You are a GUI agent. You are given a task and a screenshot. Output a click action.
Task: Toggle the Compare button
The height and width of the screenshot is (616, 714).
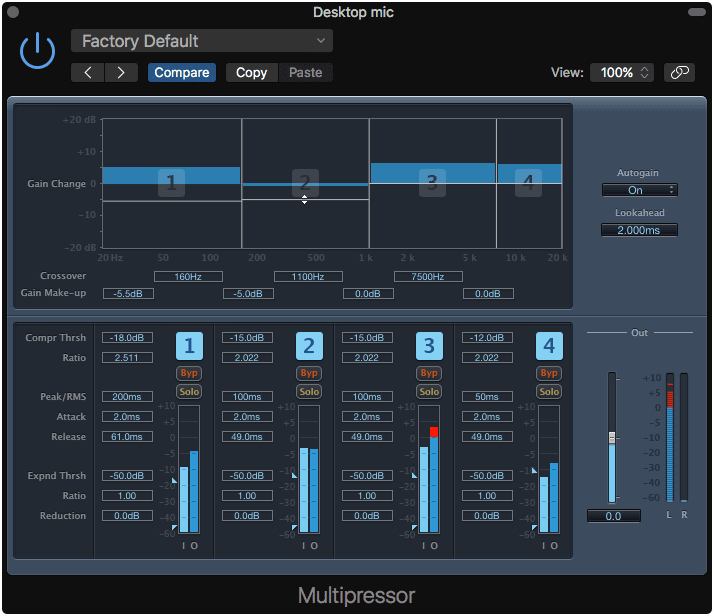pyautogui.click(x=181, y=72)
